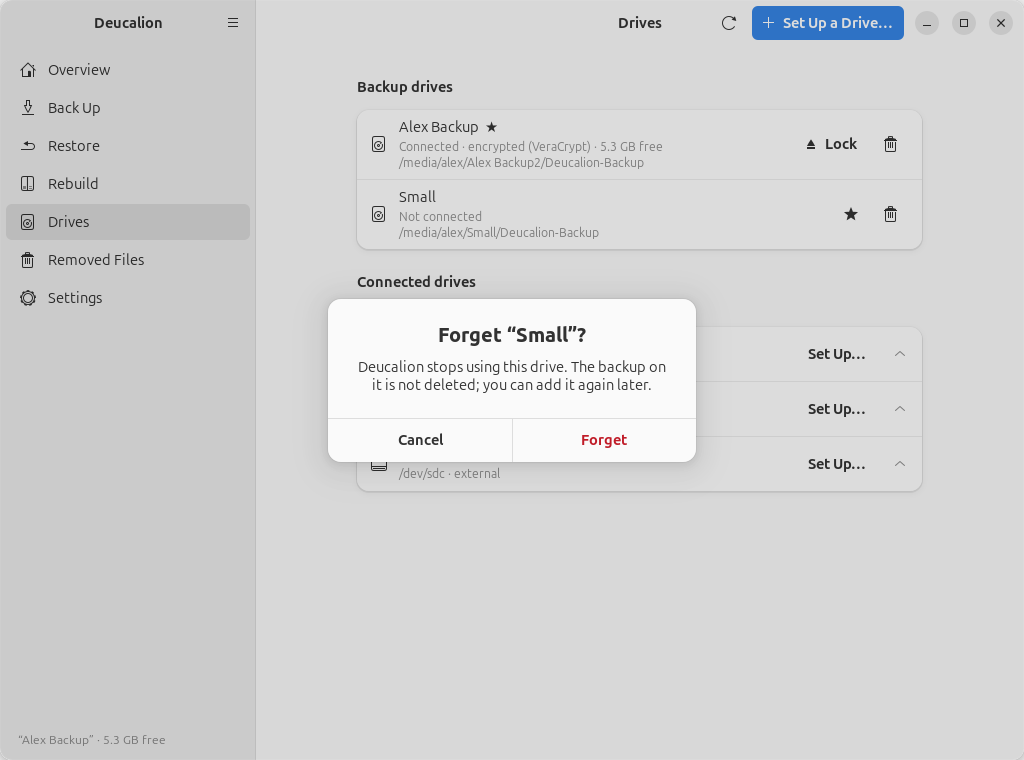Select Drives in the sidebar

tap(128, 222)
